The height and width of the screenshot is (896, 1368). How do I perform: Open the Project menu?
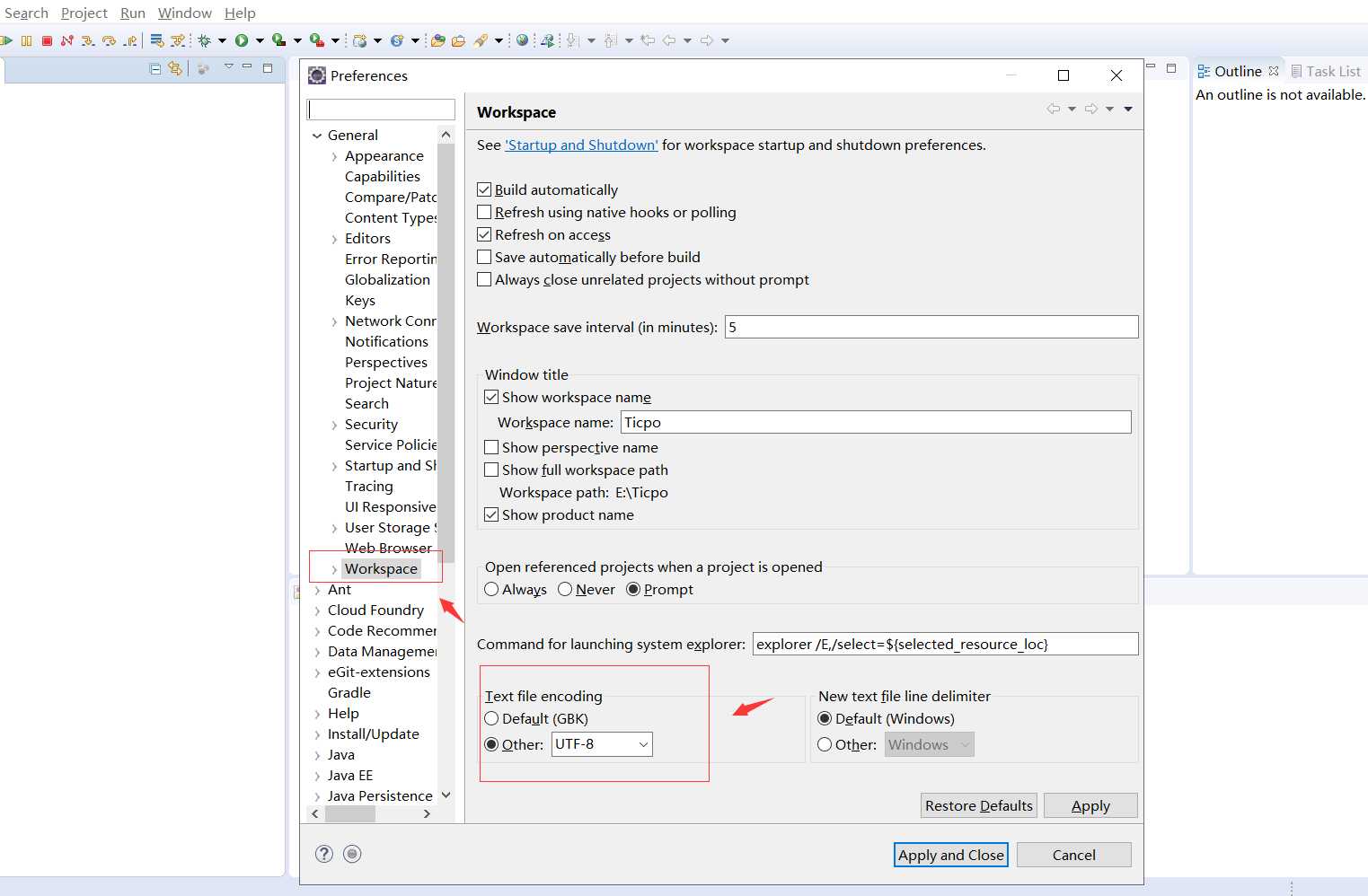(84, 13)
